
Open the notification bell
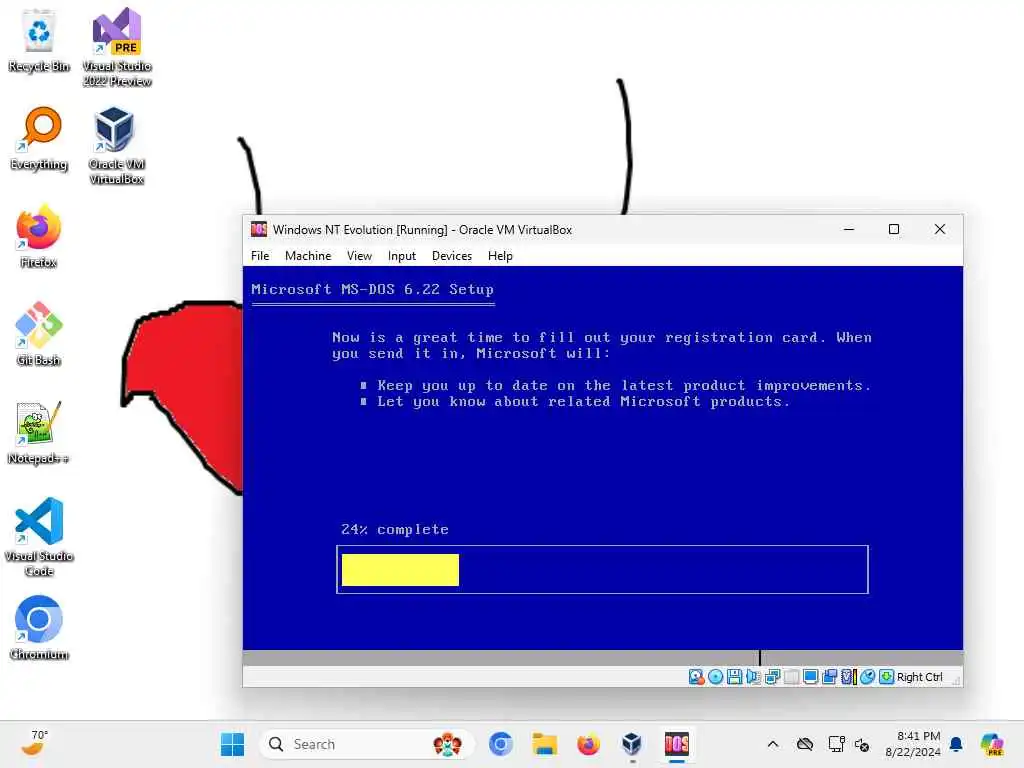pyautogui.click(x=956, y=744)
